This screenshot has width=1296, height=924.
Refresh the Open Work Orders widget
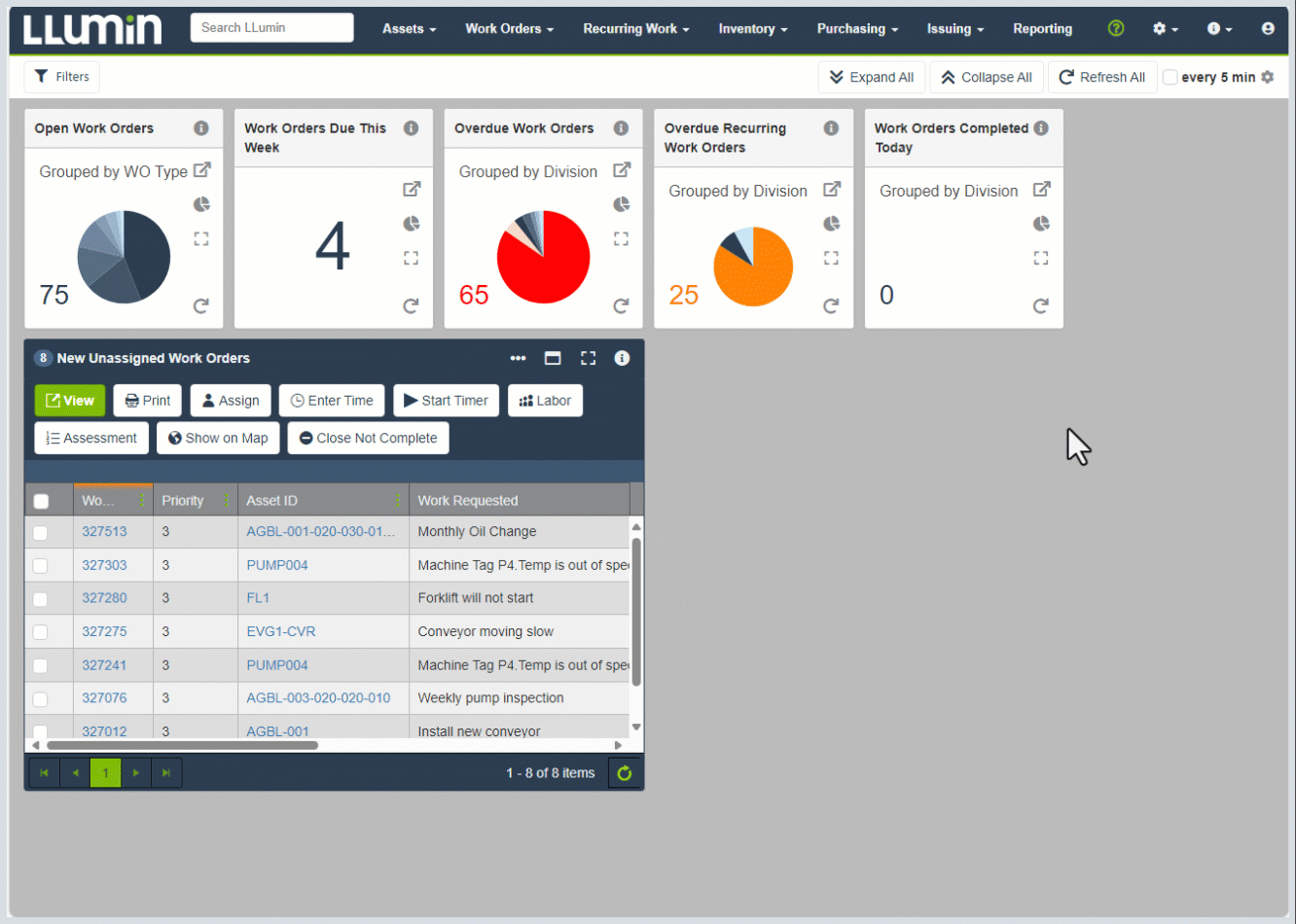point(200,305)
